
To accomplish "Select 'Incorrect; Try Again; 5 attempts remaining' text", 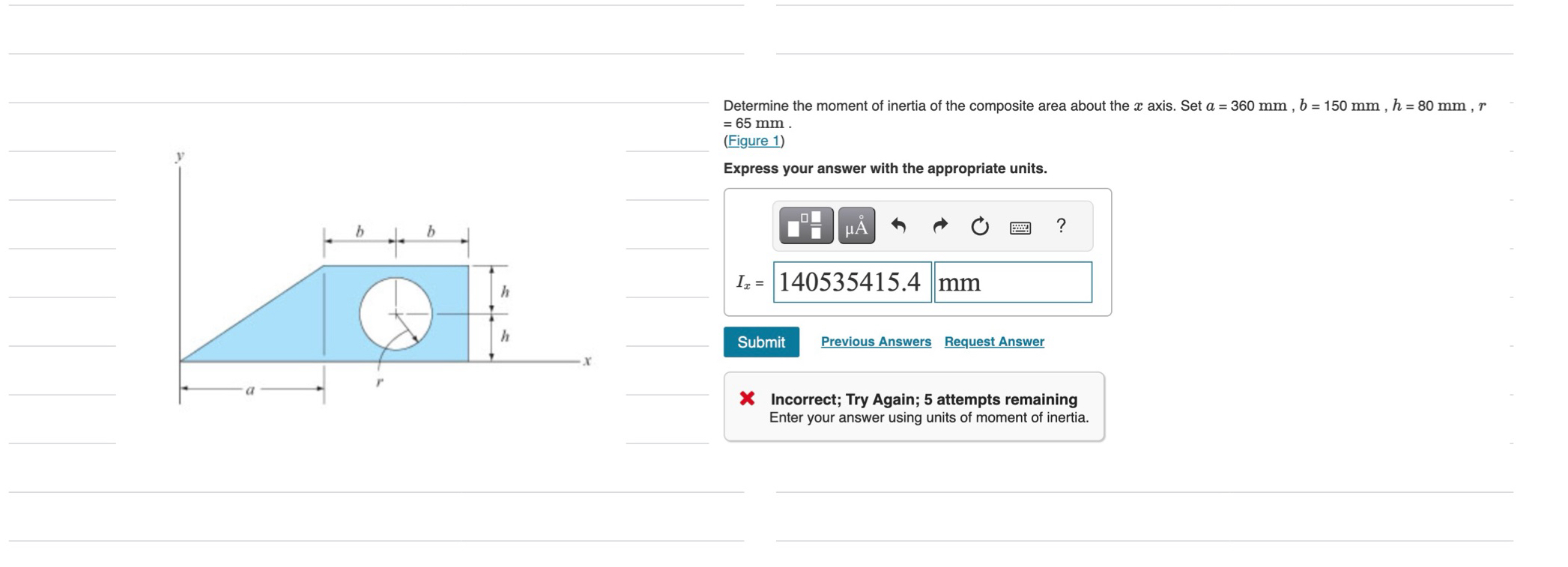I will point(924,399).
